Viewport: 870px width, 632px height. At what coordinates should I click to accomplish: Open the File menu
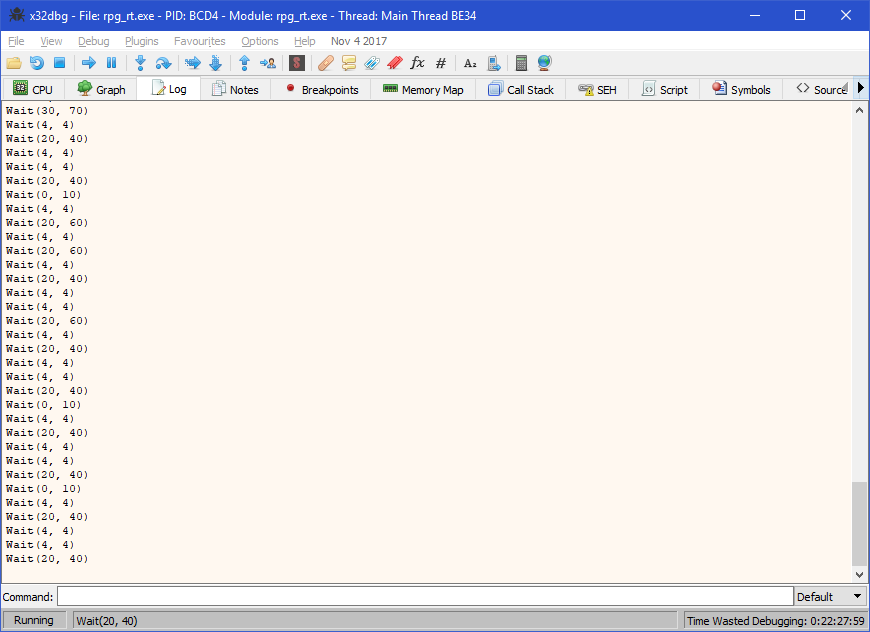(x=16, y=41)
